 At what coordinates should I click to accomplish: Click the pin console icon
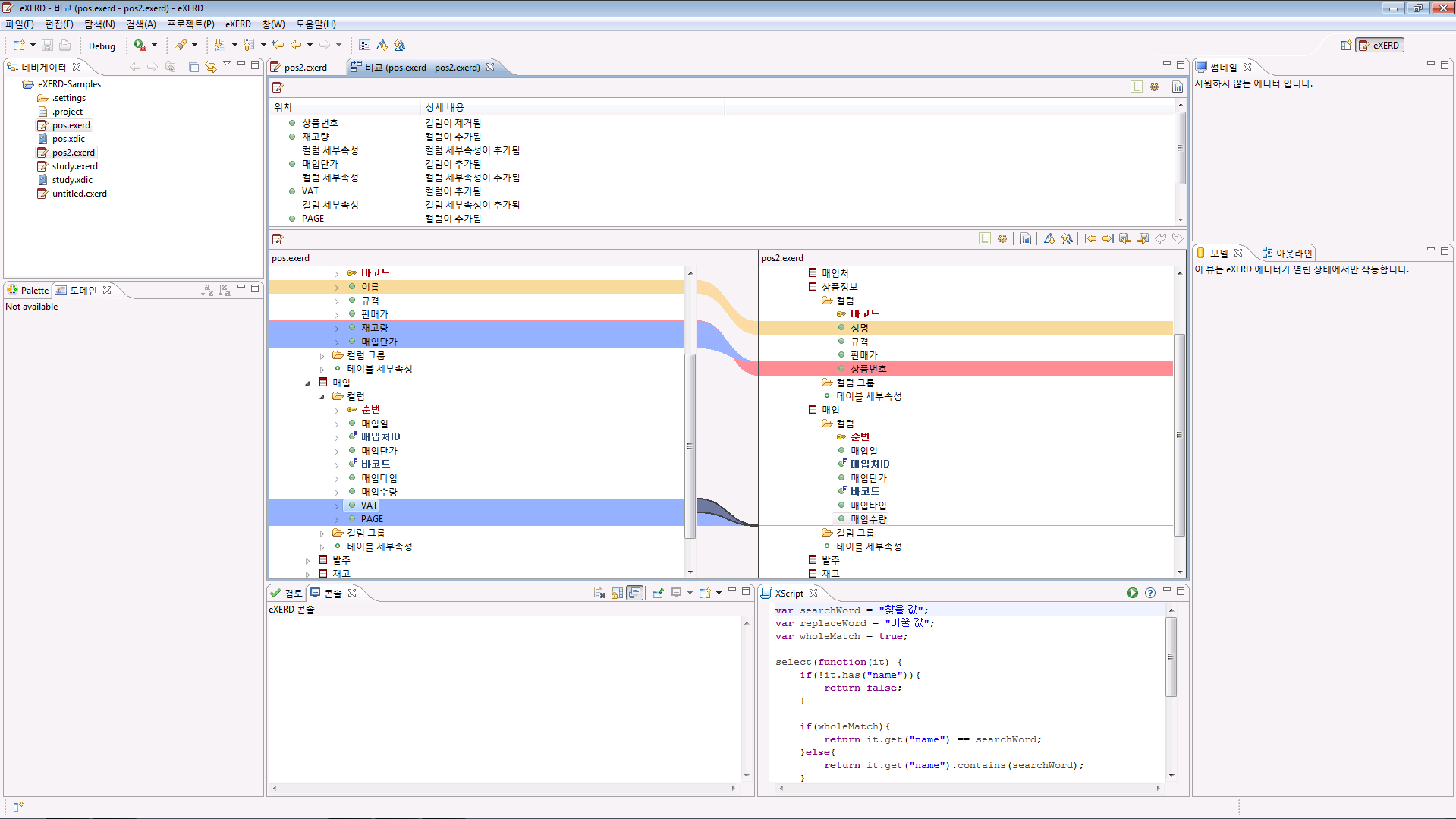click(x=658, y=593)
